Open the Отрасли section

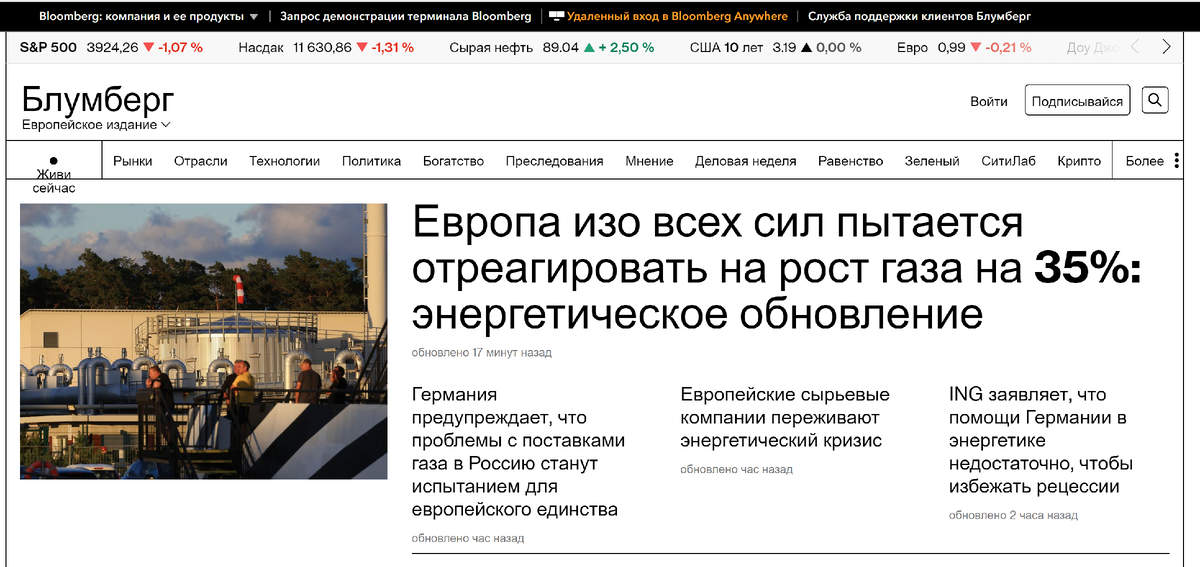coord(201,161)
